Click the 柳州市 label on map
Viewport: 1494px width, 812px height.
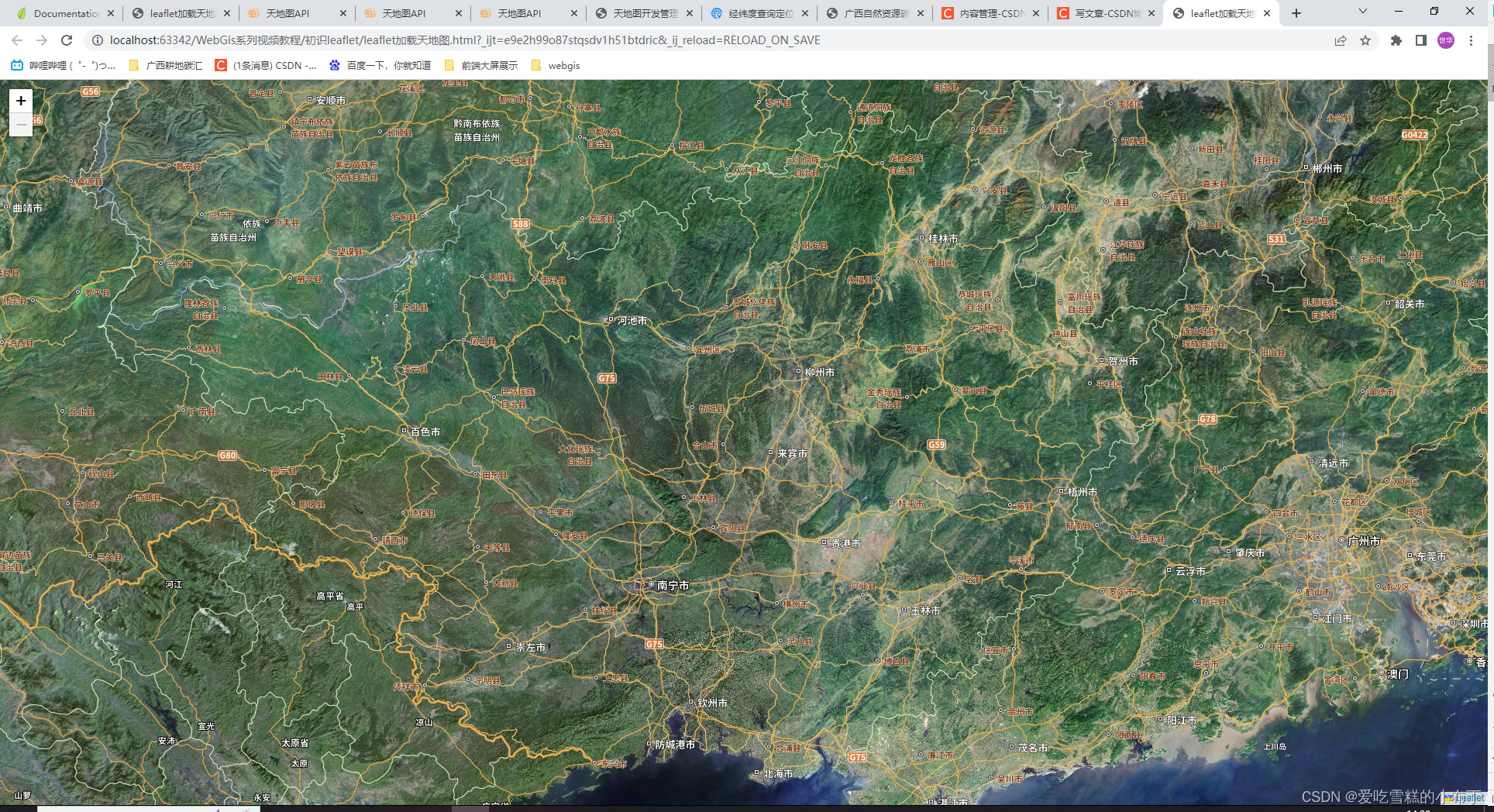(x=820, y=373)
